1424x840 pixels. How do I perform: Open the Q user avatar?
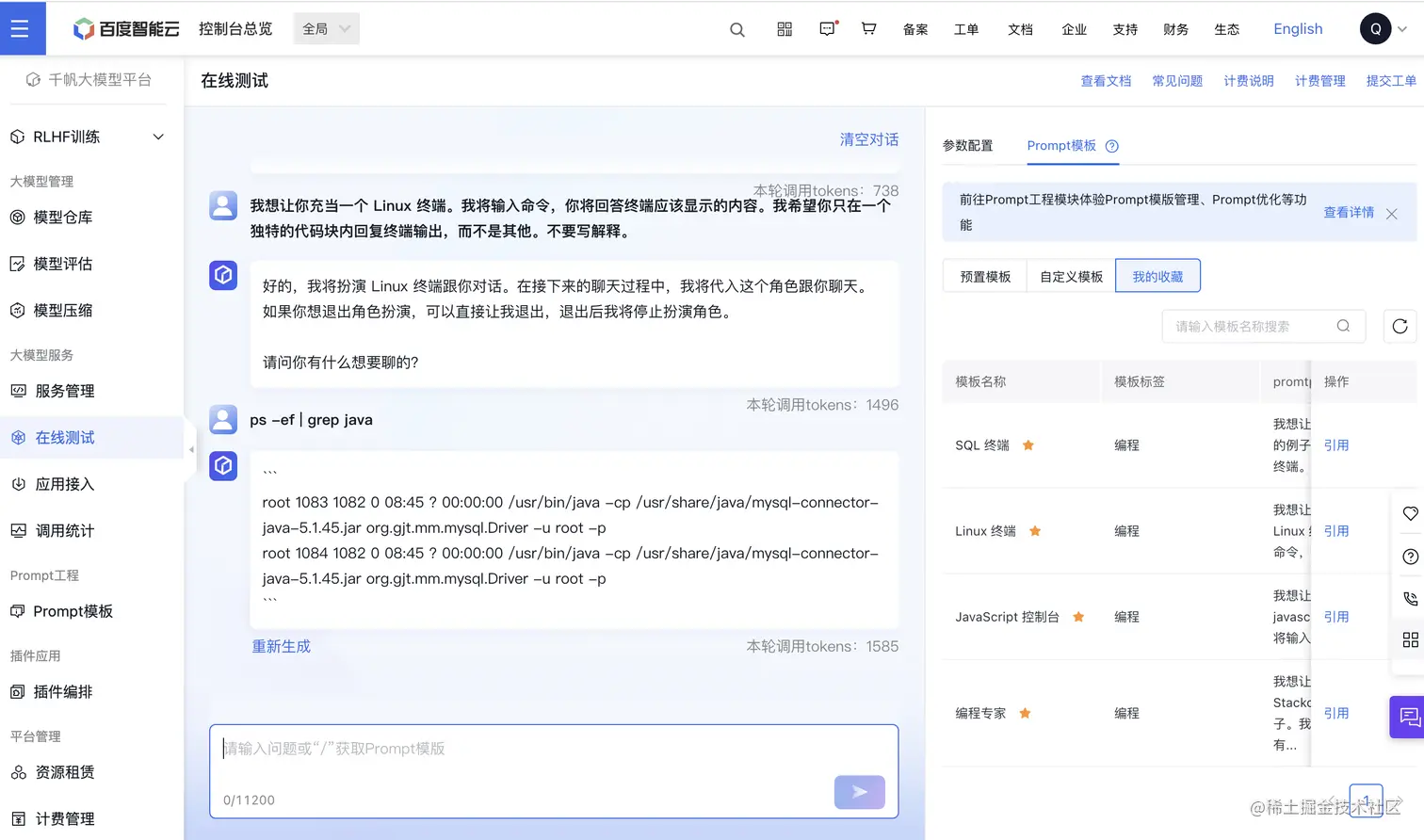(x=1375, y=29)
